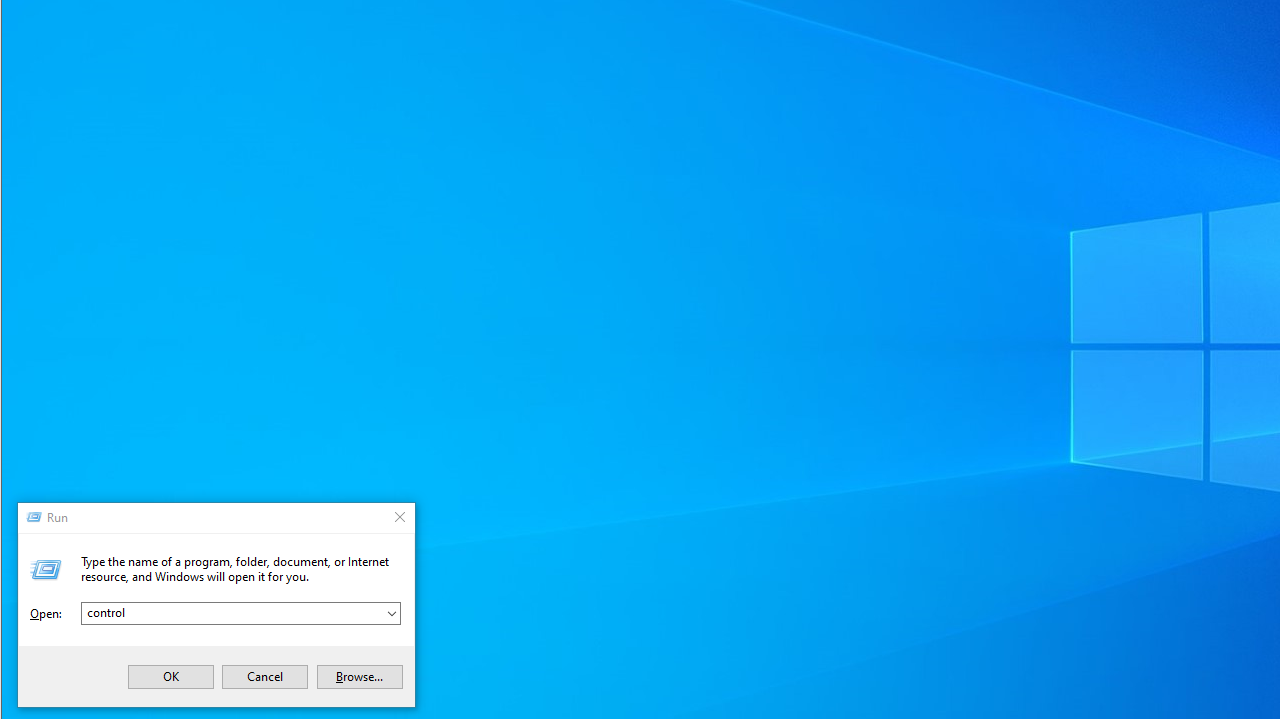This screenshot has width=1280, height=719.
Task: Close the Run dialog with the X button
Action: coord(400,517)
